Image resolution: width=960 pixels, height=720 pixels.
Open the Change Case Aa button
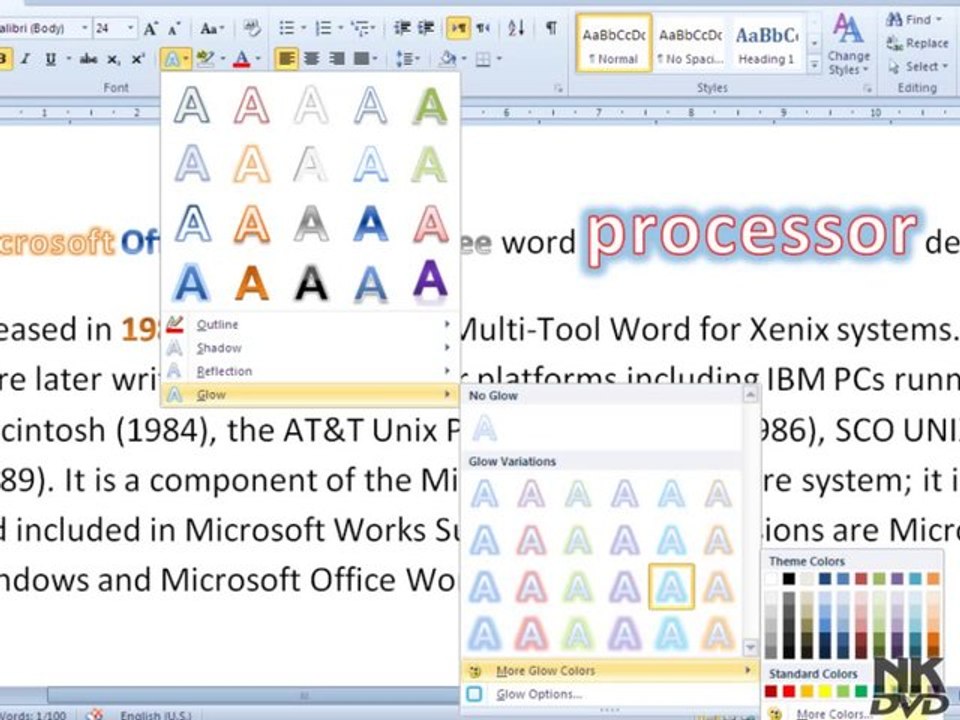pos(211,28)
